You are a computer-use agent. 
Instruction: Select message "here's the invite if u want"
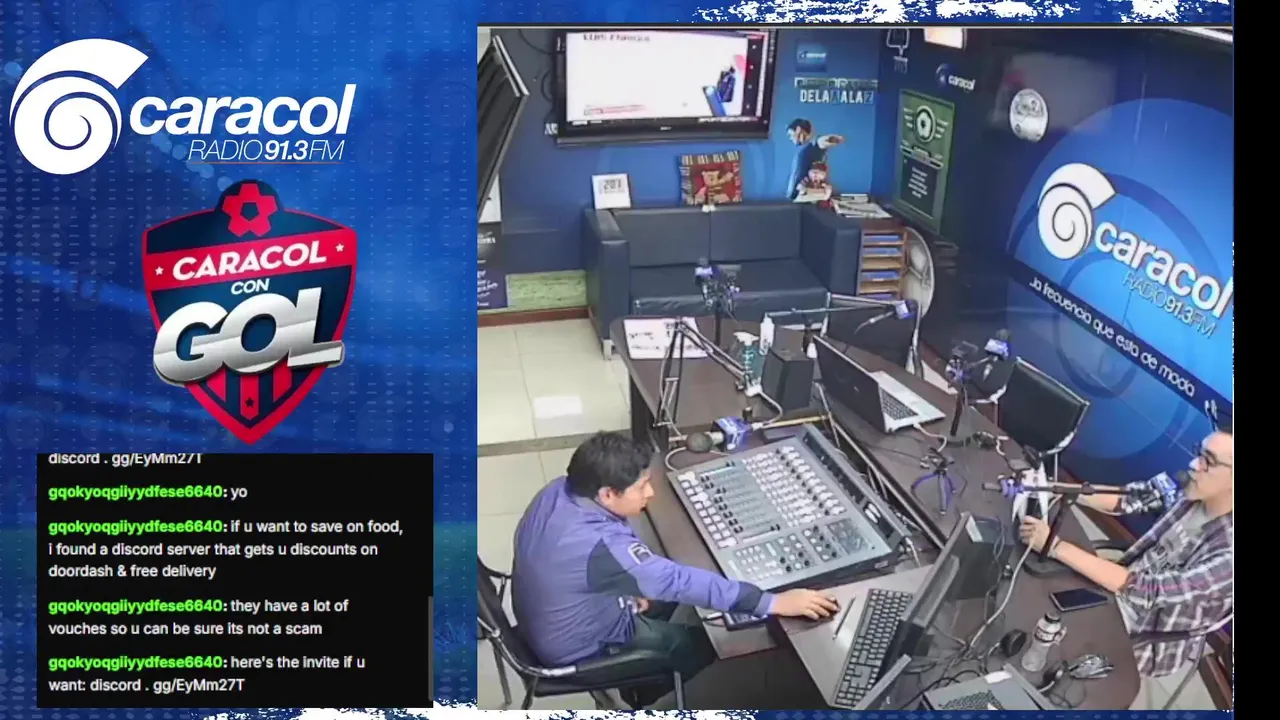click(x=207, y=673)
